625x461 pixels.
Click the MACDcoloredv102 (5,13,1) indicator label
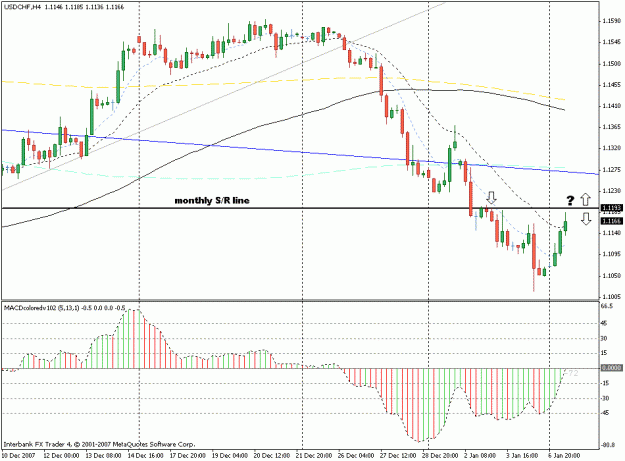pos(65,308)
